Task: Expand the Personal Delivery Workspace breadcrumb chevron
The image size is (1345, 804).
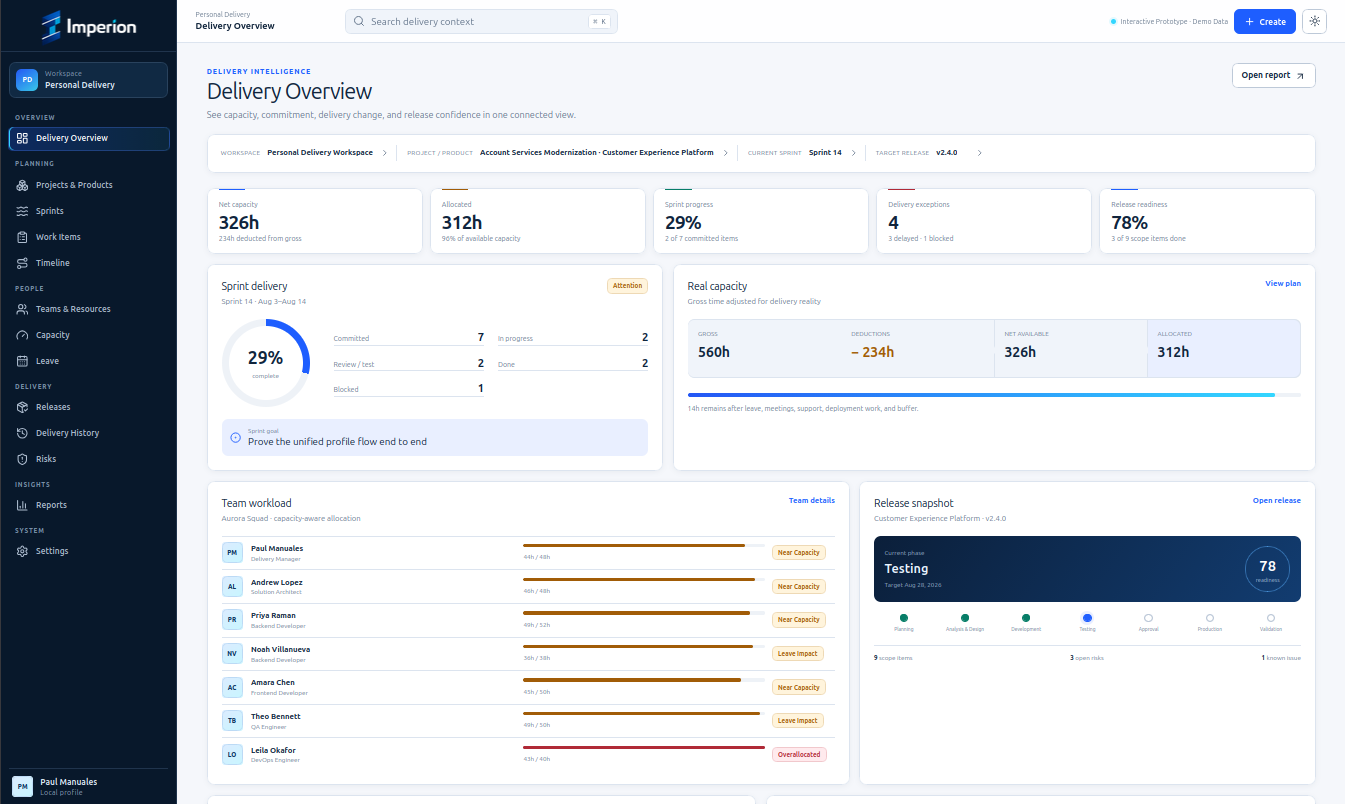Action: click(385, 153)
